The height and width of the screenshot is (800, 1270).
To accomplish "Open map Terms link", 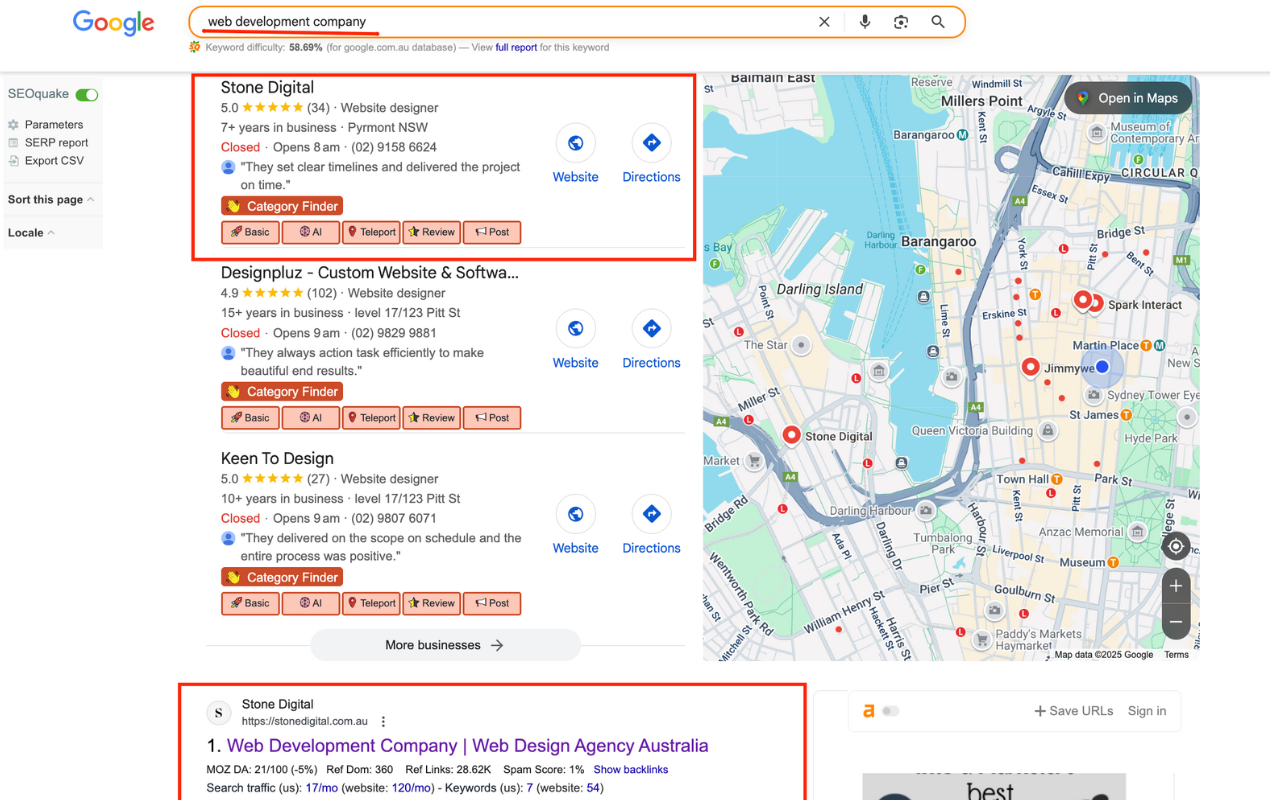I will click(x=1176, y=655).
